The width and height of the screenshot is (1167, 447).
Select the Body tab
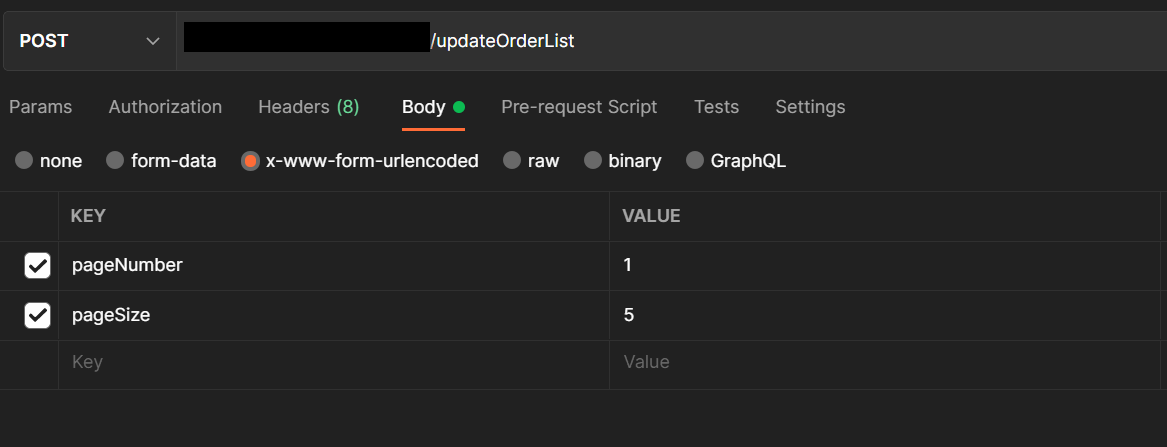click(x=424, y=107)
